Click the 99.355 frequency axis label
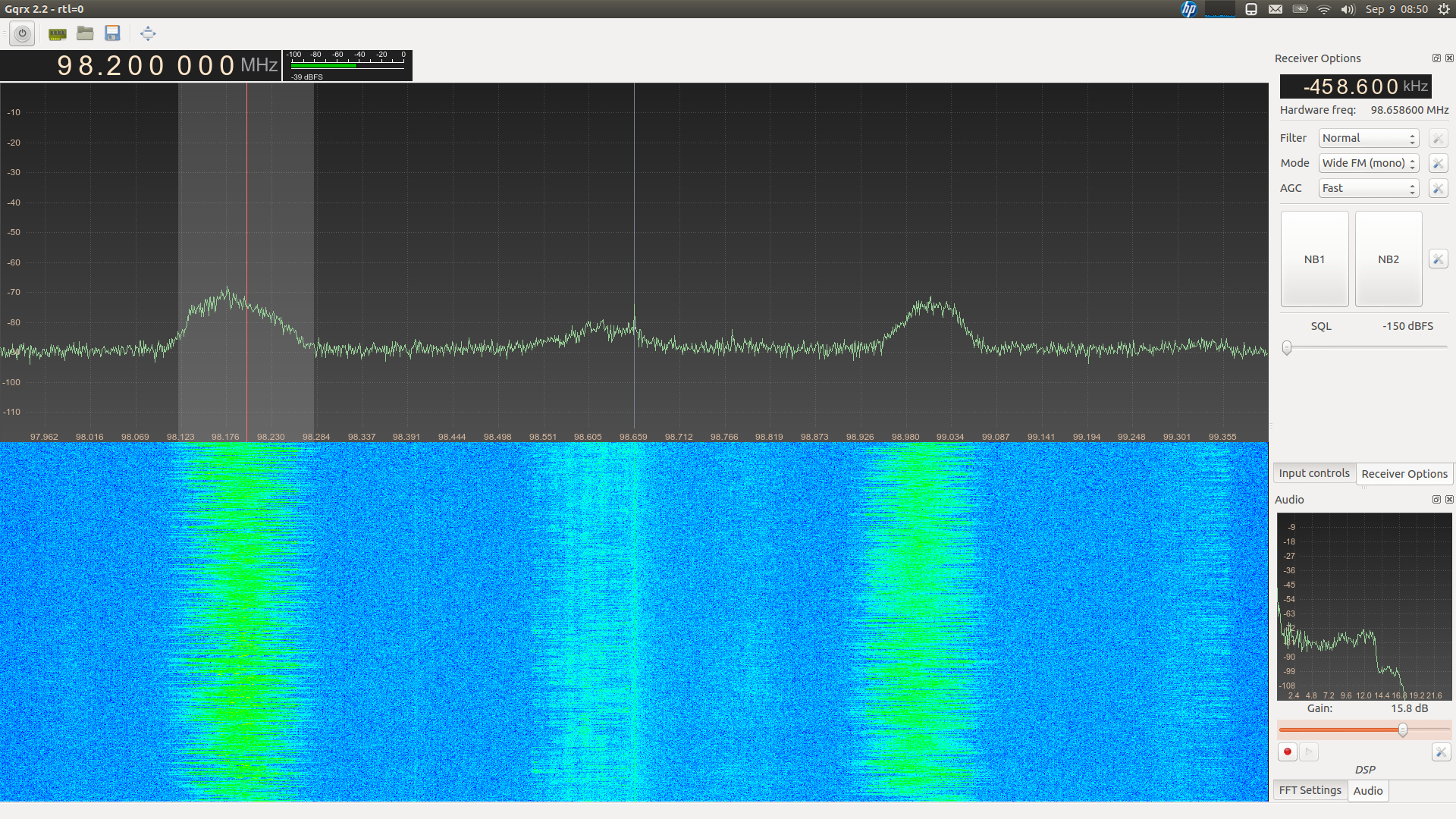 (1222, 438)
